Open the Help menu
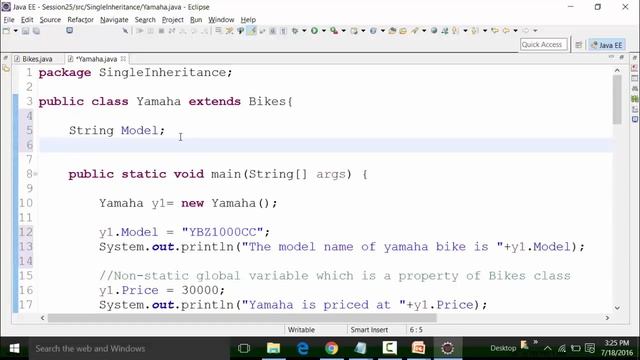Screen dimensions: 640x360 point(248,20)
